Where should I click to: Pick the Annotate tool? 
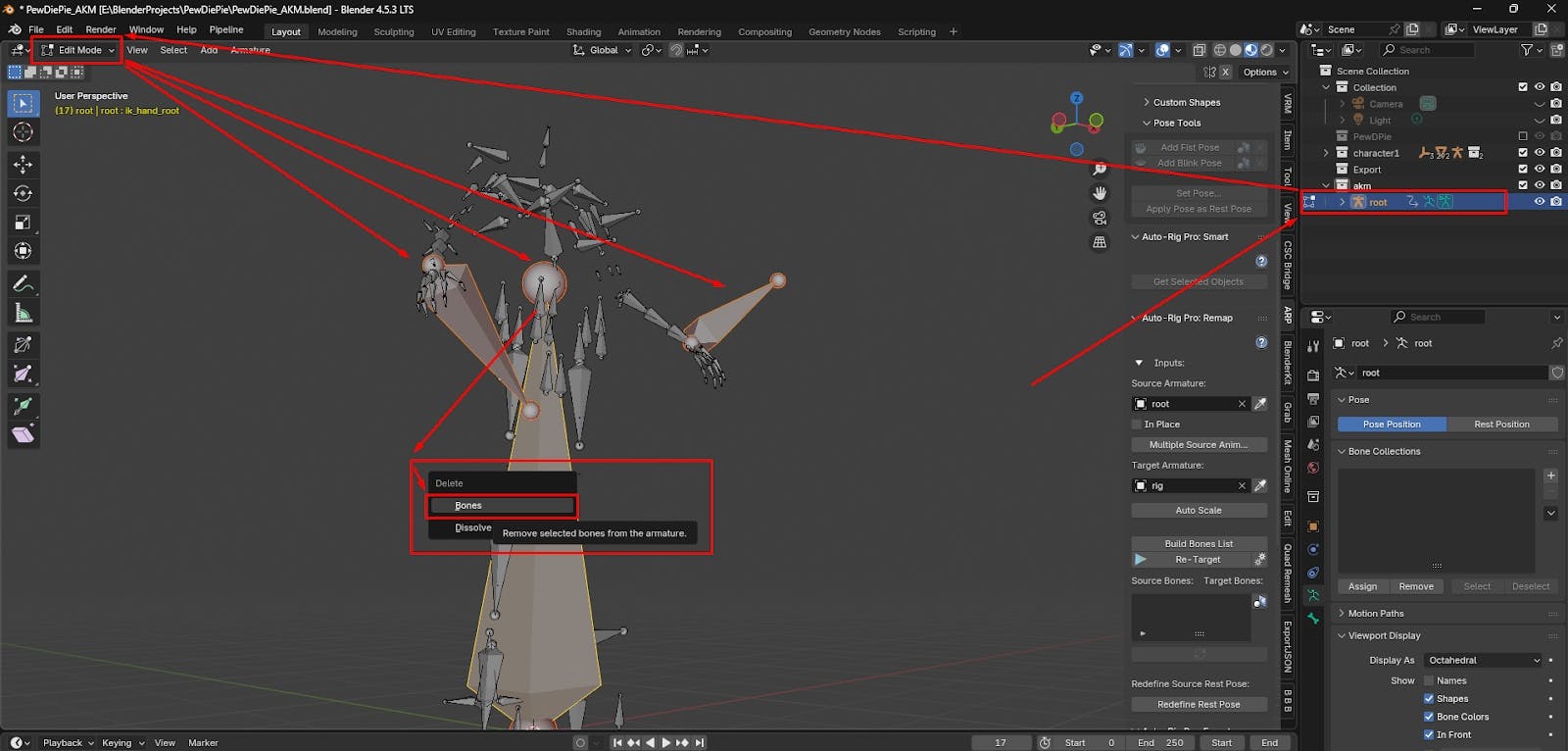click(23, 284)
